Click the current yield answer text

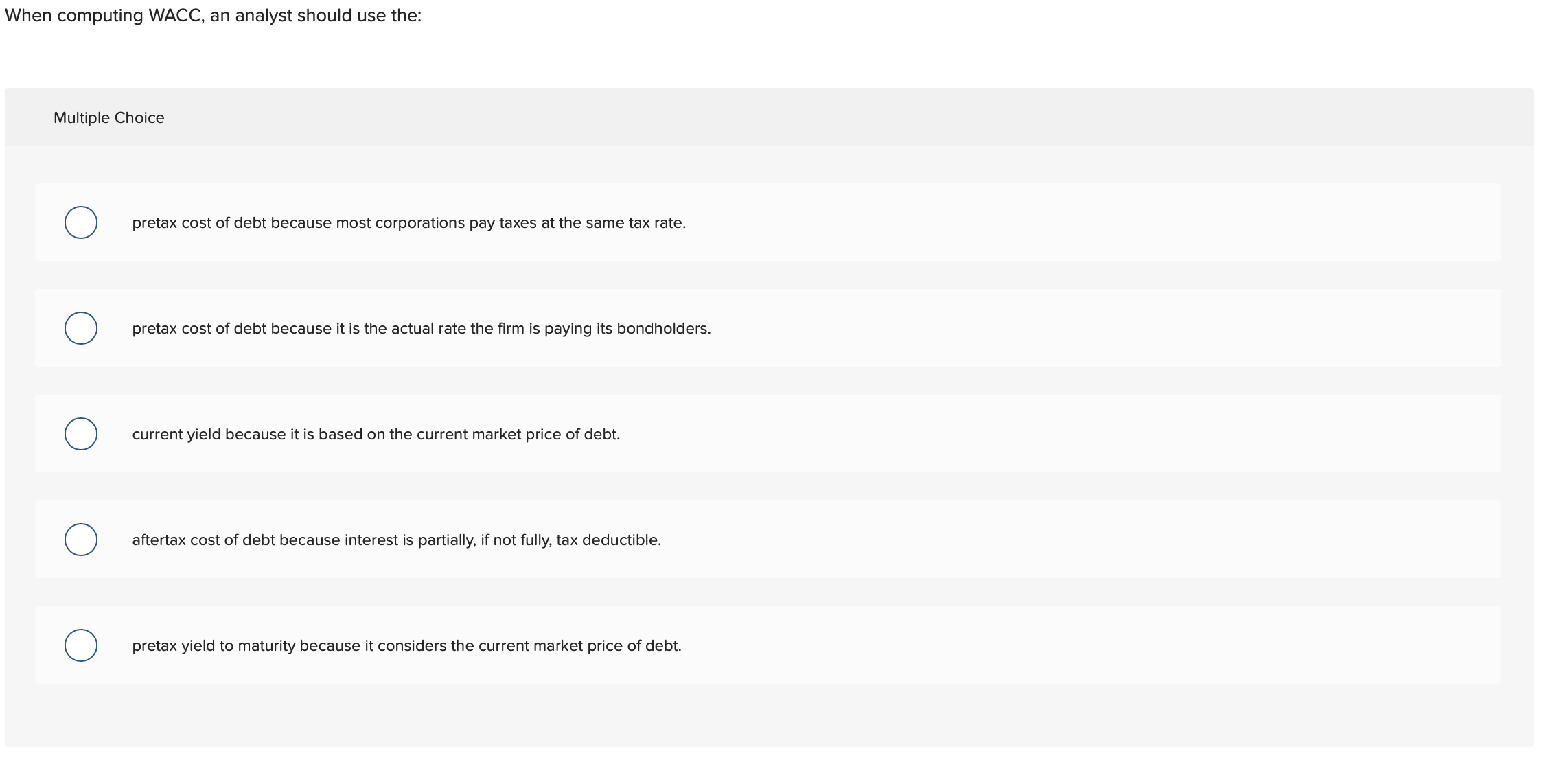[x=376, y=433]
